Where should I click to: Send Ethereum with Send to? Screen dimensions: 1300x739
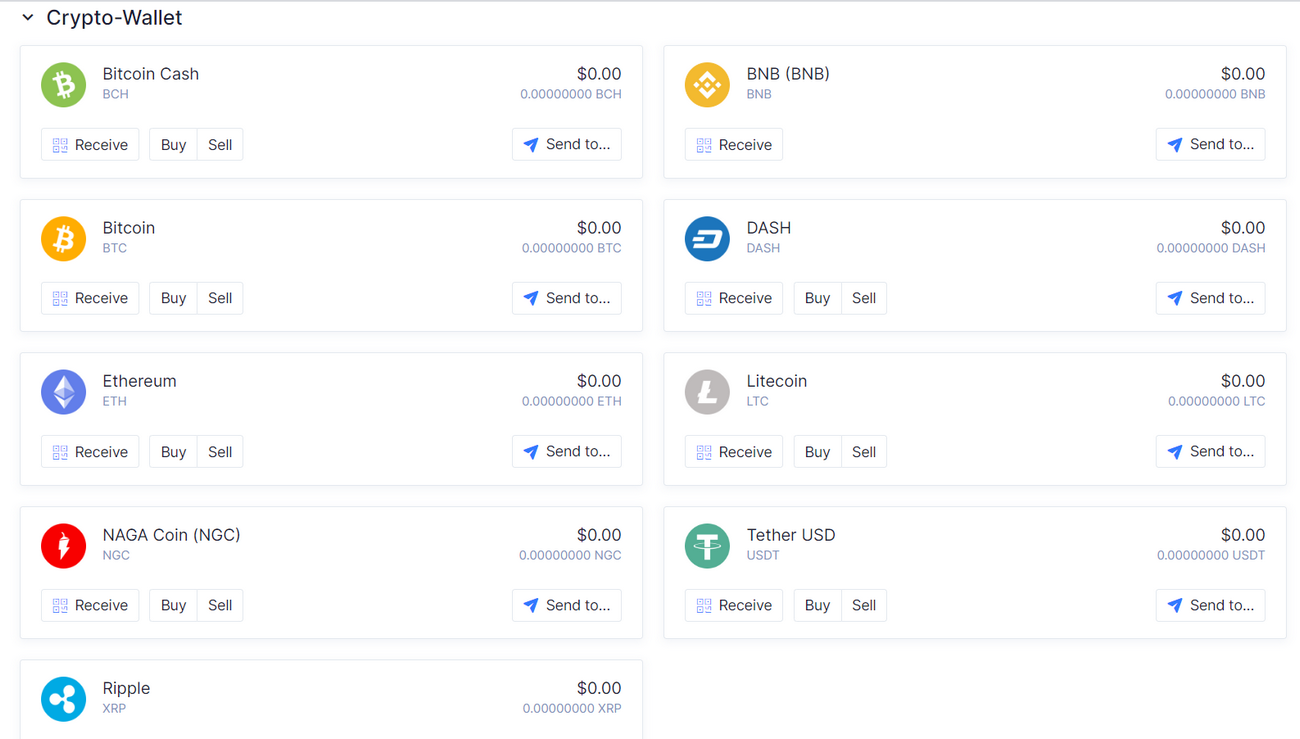pyautogui.click(x=567, y=452)
